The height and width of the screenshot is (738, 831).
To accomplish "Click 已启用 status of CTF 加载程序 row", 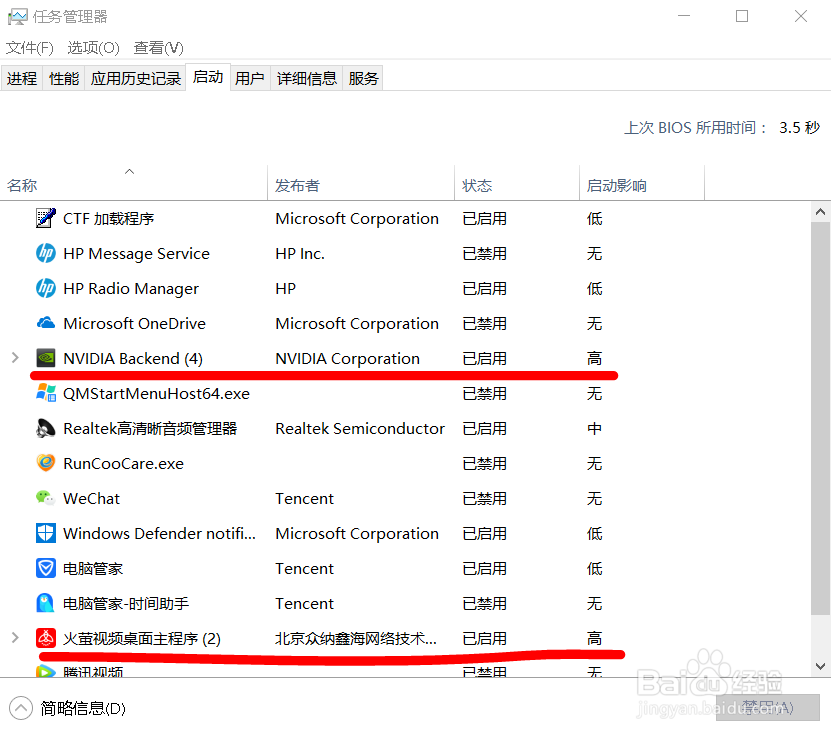I will [484, 218].
